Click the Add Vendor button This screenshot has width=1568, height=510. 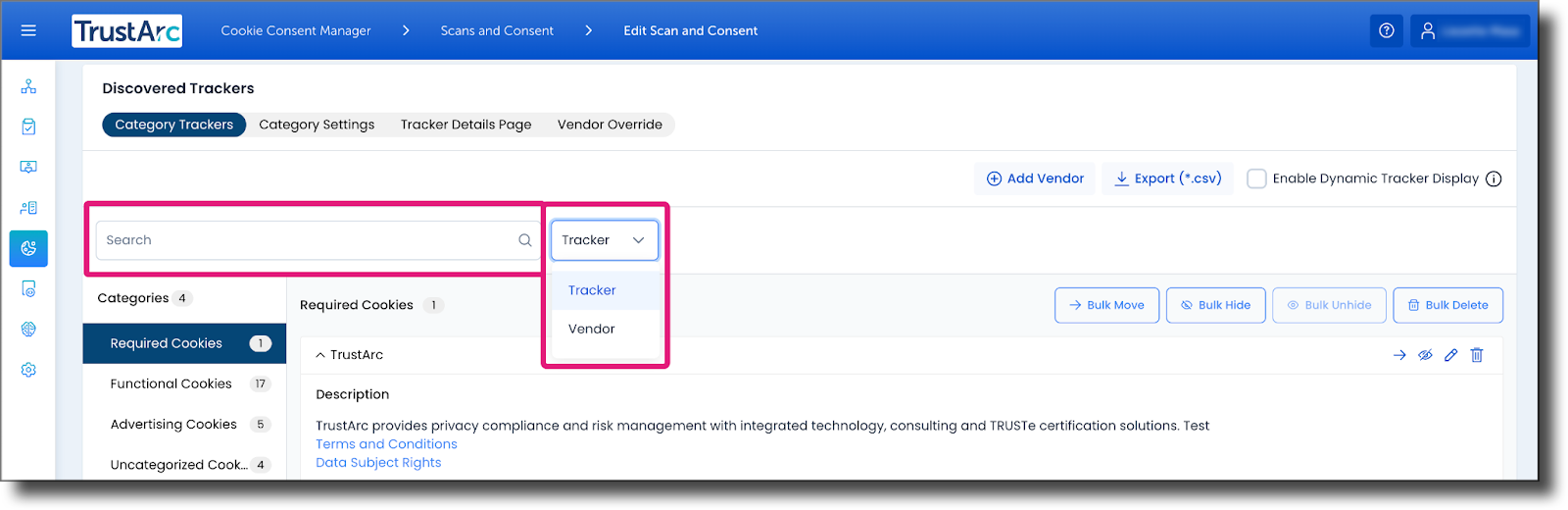coord(1035,178)
